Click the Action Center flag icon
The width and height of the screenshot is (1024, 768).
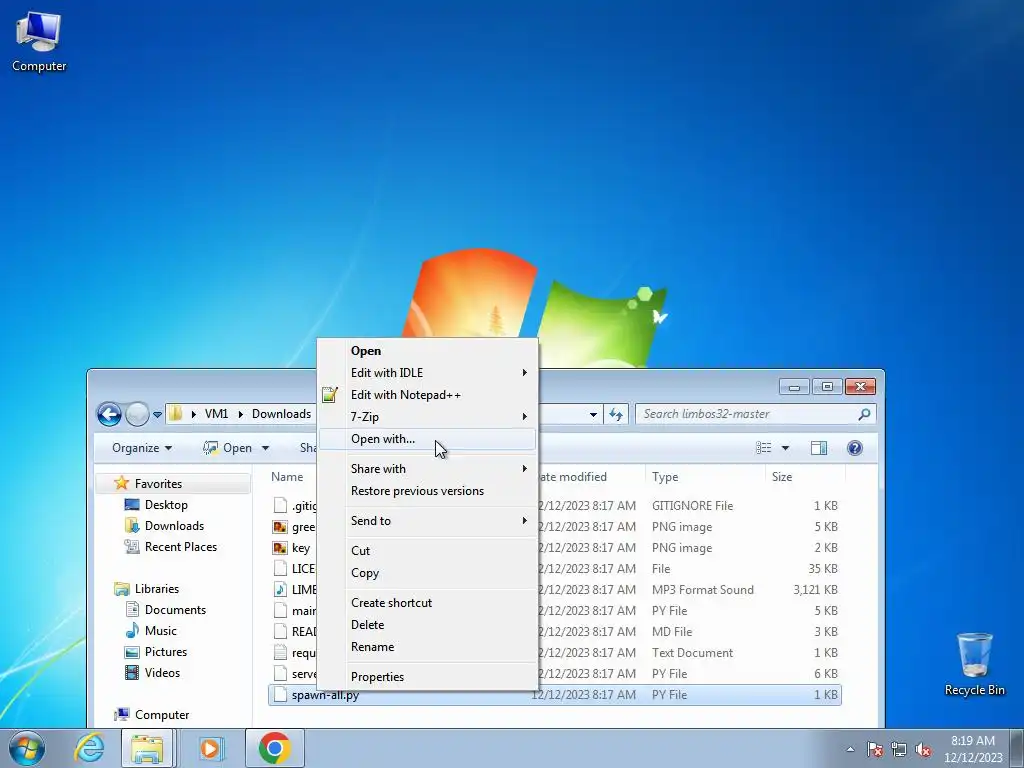pos(874,749)
